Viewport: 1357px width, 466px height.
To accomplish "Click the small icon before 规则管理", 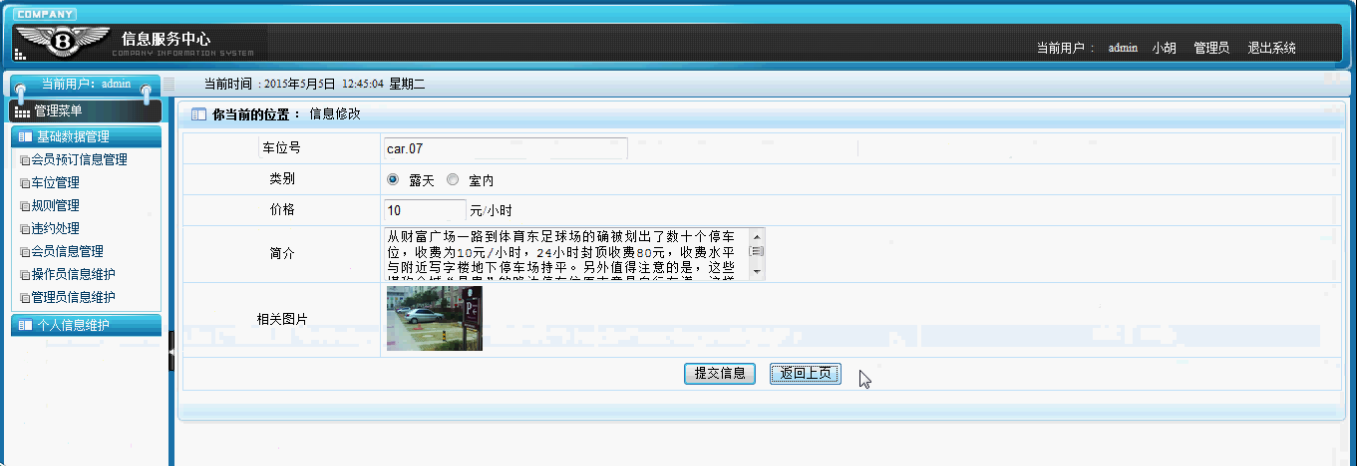I will pos(25,207).
